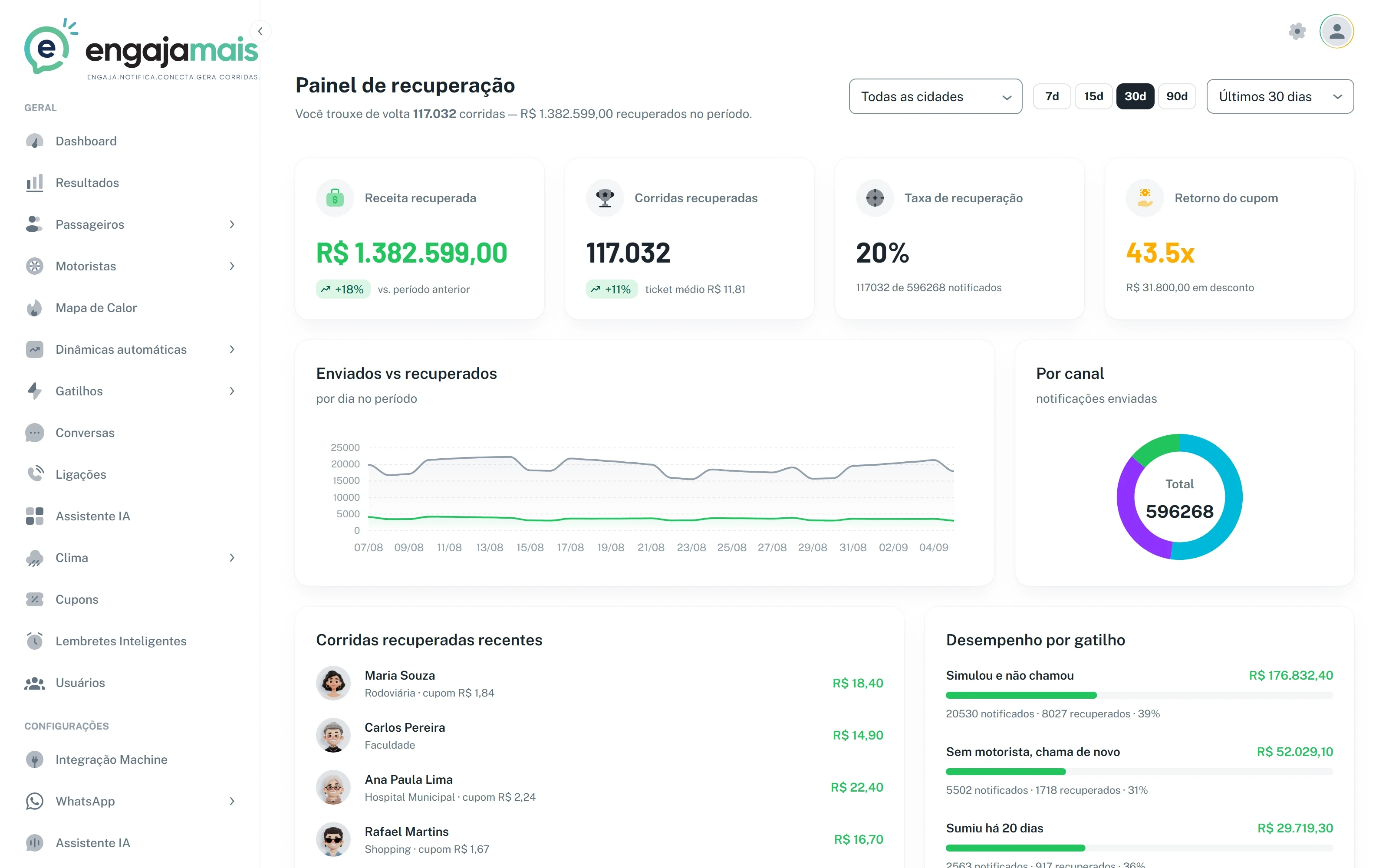Open the Rafael Martins recovered ride row
The width and height of the screenshot is (1389, 868).
point(600,839)
